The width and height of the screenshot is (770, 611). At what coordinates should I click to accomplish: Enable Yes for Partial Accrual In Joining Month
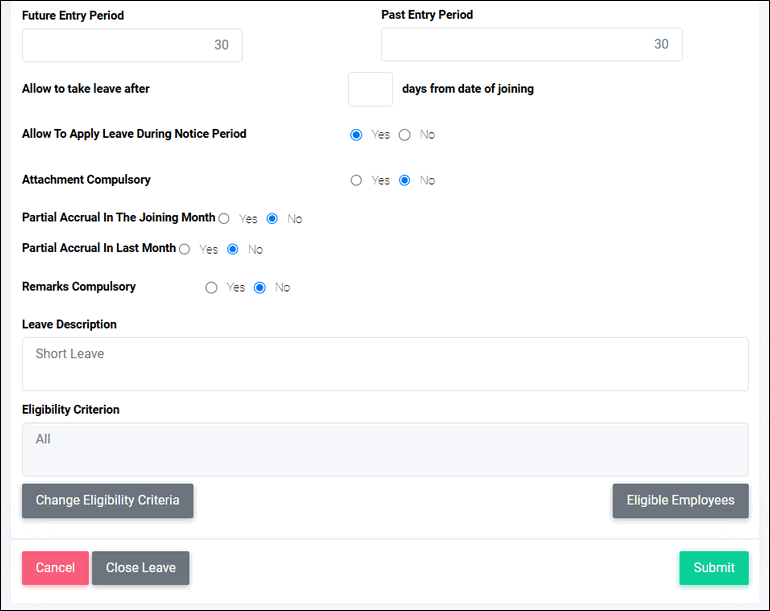224,219
